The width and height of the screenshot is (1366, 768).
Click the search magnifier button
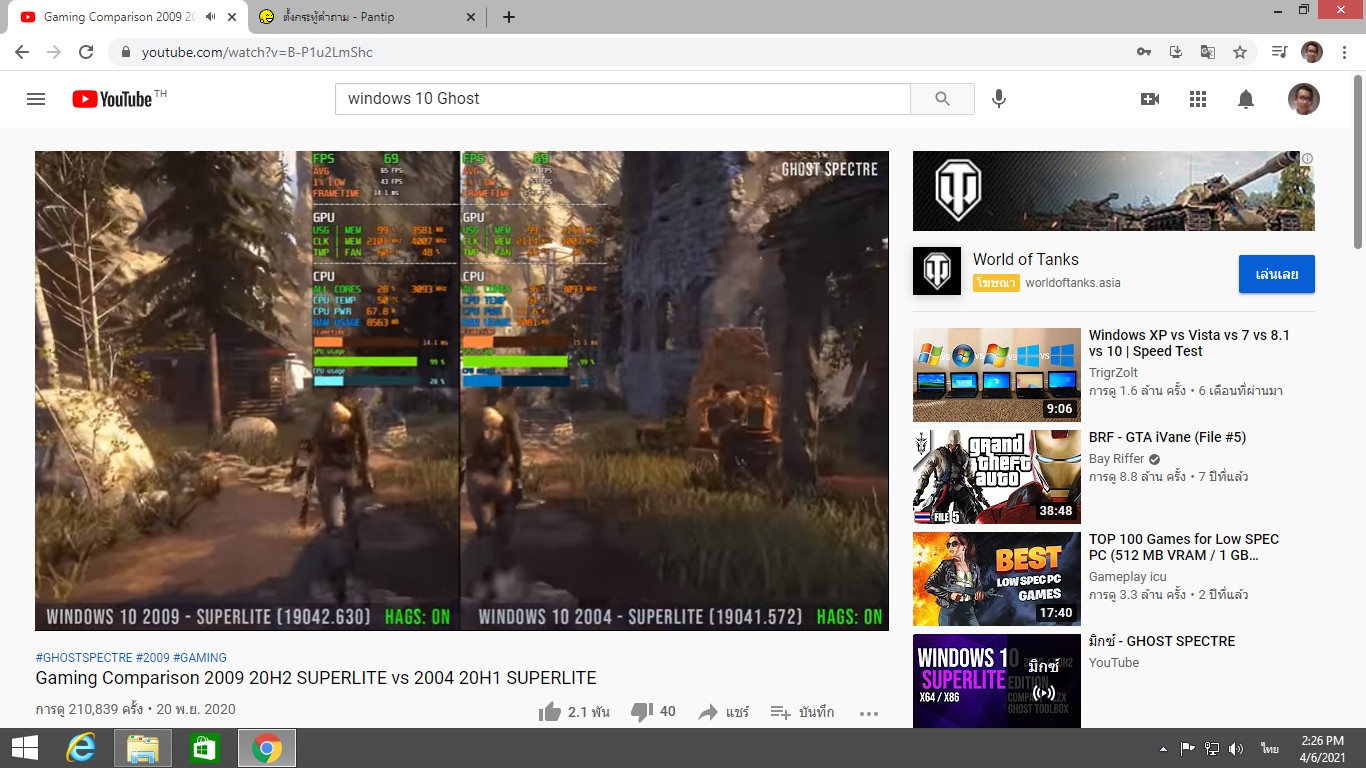click(x=942, y=98)
